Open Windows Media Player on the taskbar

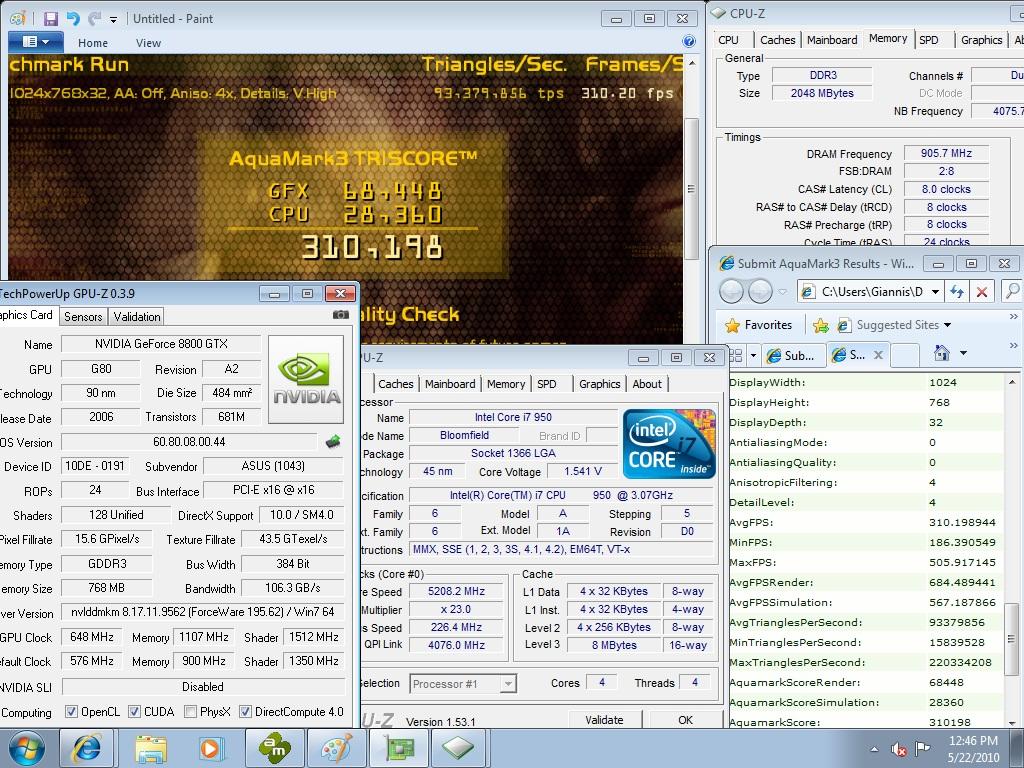tap(211, 748)
